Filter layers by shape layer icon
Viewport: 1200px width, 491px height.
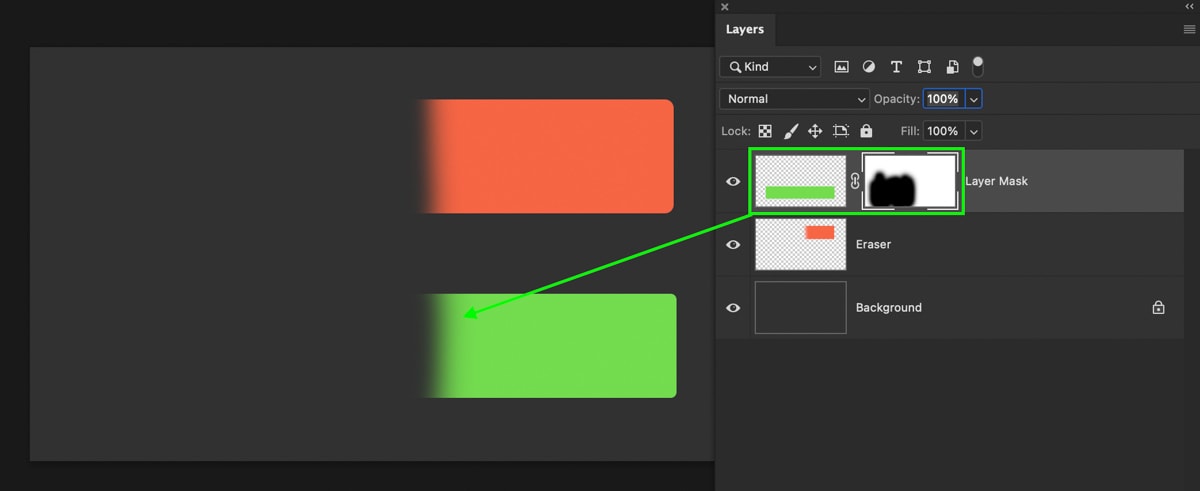[924, 67]
